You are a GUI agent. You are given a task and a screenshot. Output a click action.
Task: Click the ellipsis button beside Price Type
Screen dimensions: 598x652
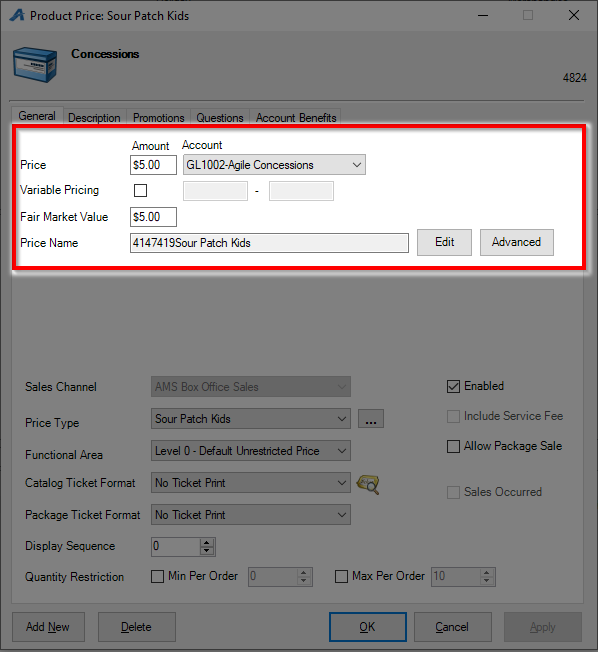[x=371, y=419]
